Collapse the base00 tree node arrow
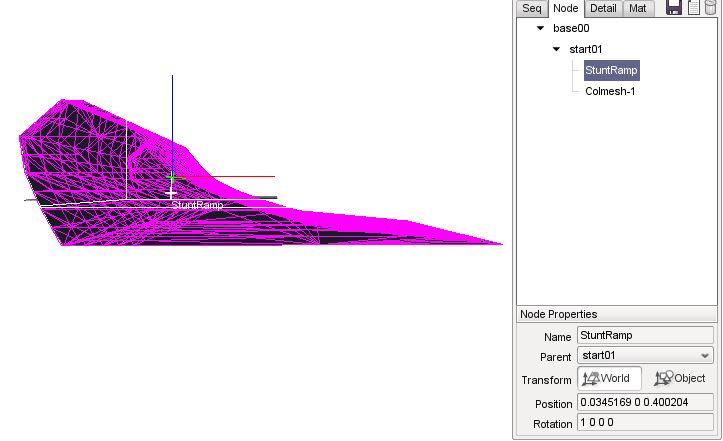The height and width of the screenshot is (441, 723). point(540,28)
